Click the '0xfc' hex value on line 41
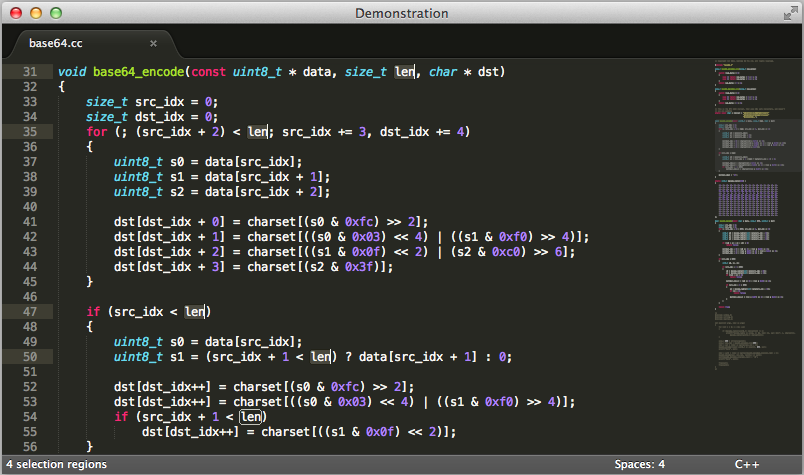804x475 pixels. (359, 222)
